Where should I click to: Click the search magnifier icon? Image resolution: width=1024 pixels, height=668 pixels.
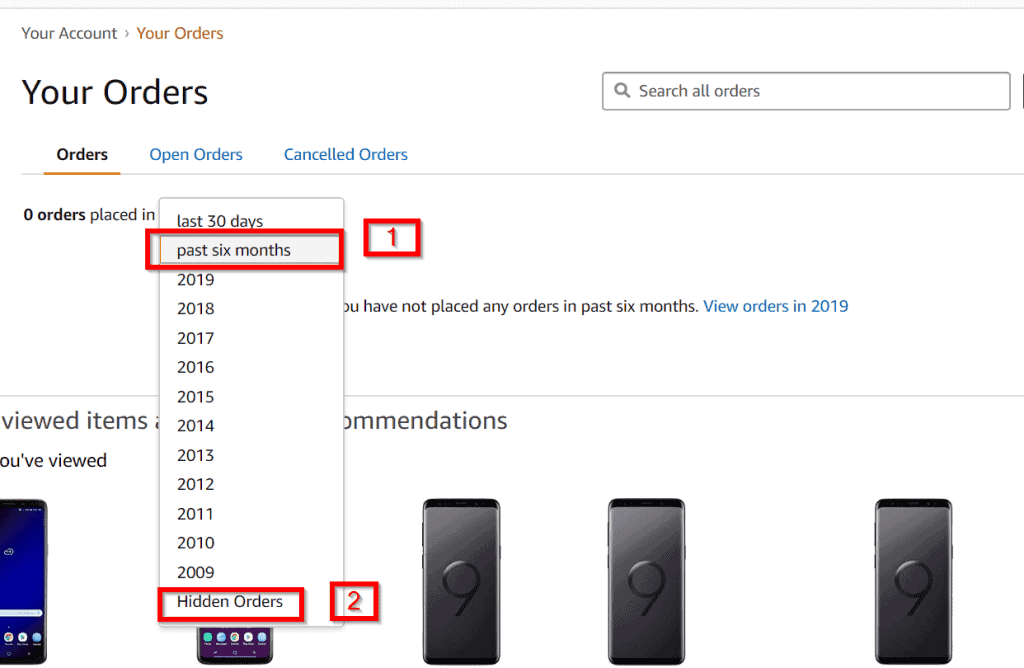[622, 91]
